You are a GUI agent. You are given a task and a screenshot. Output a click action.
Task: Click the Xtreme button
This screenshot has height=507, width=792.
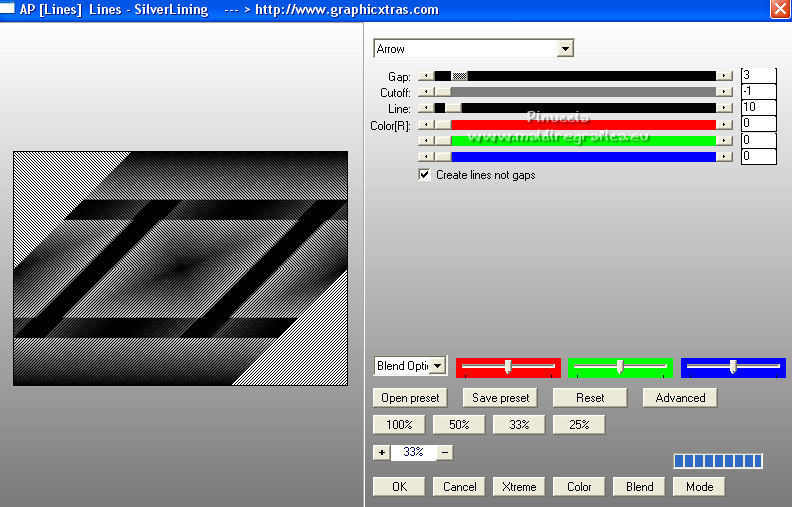pyautogui.click(x=519, y=487)
